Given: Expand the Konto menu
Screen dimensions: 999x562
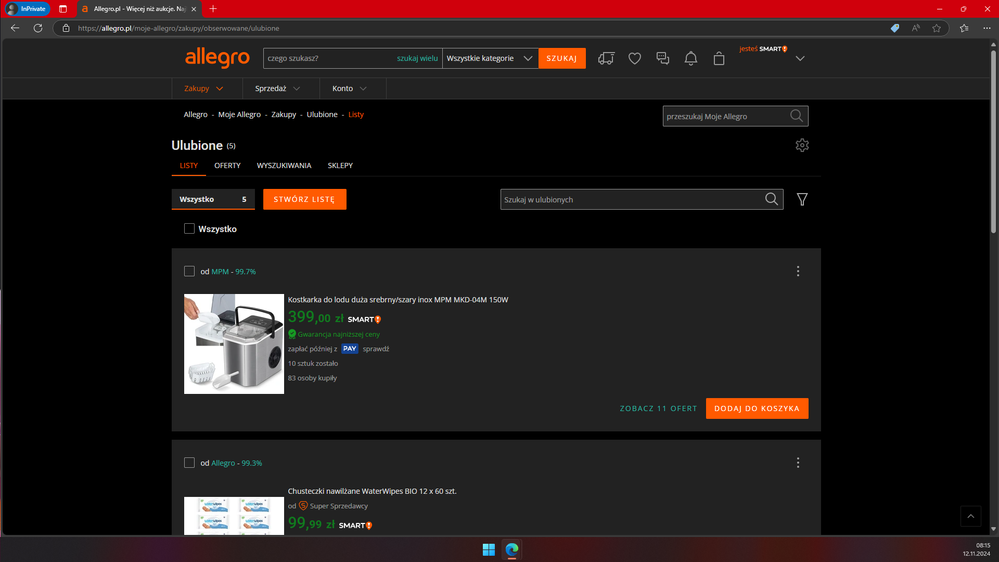Looking at the screenshot, I should pyautogui.click(x=349, y=89).
